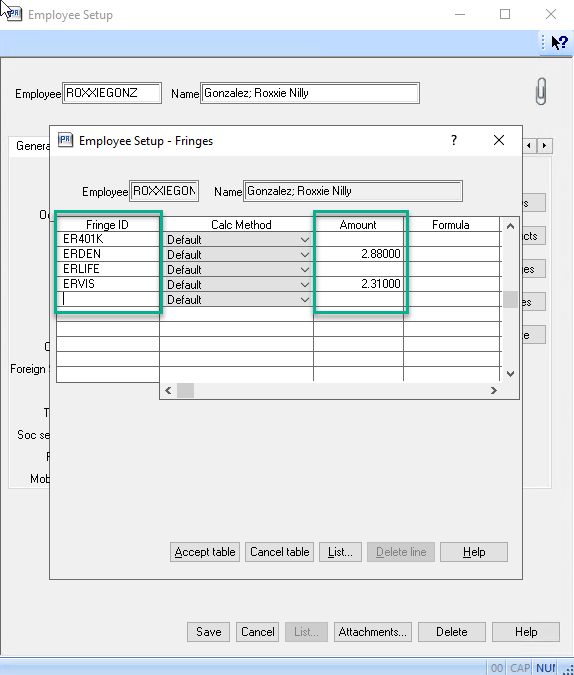Click the paperclip attachment icon

click(541, 91)
